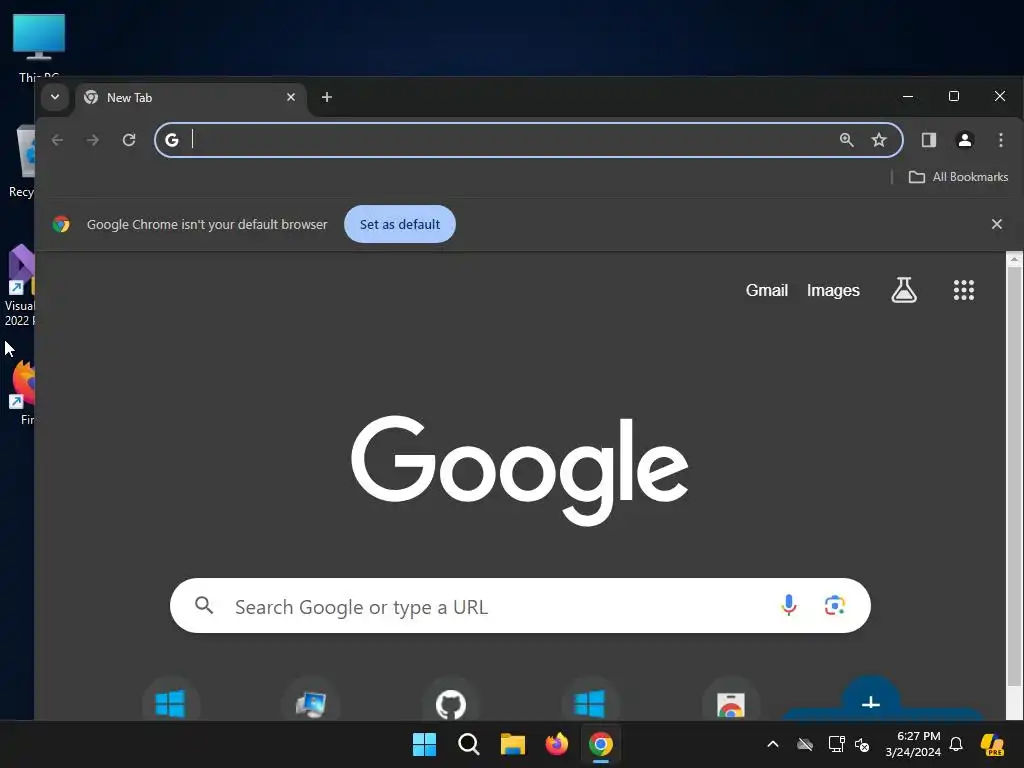The image size is (1024, 768).
Task: Toggle the Chrome side panel
Action: pos(929,140)
